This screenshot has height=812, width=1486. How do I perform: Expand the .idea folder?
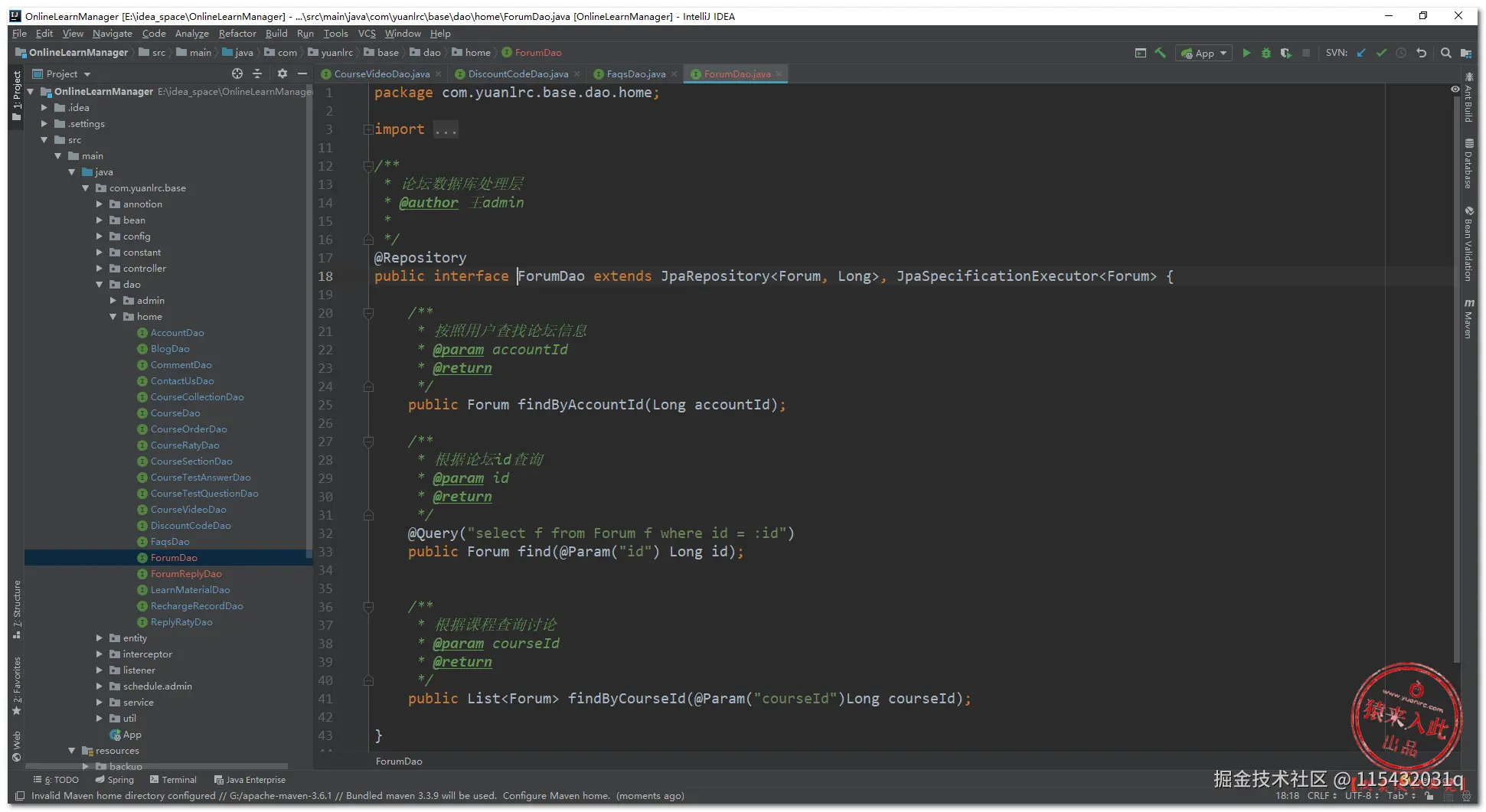pos(44,108)
